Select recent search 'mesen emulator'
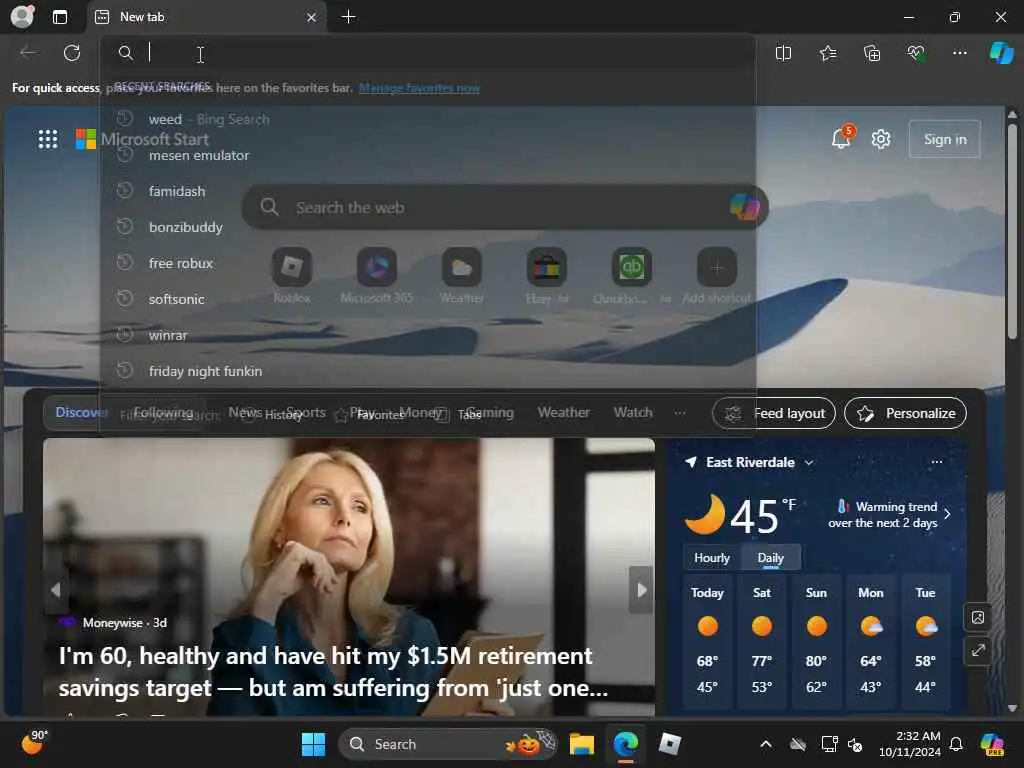This screenshot has height=768, width=1024. coord(428,155)
